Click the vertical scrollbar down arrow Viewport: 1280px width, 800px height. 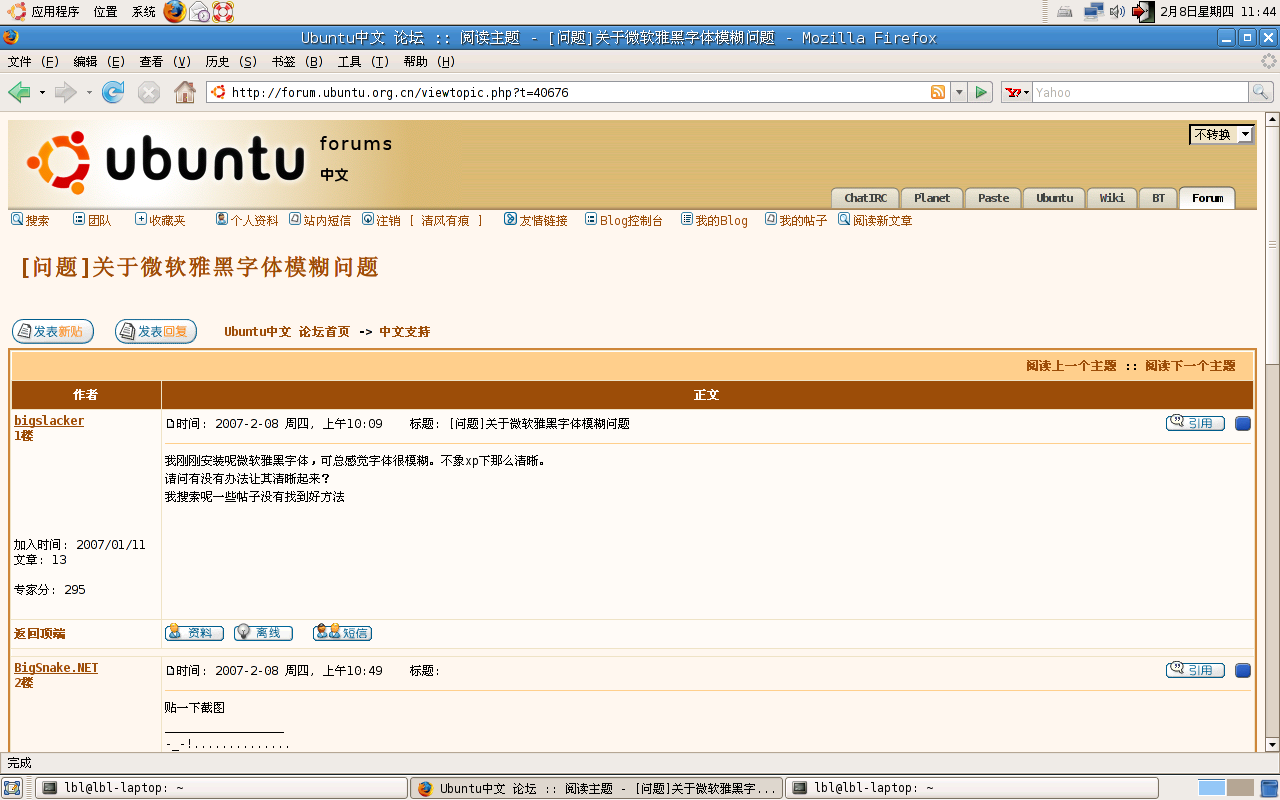[x=1272, y=745]
